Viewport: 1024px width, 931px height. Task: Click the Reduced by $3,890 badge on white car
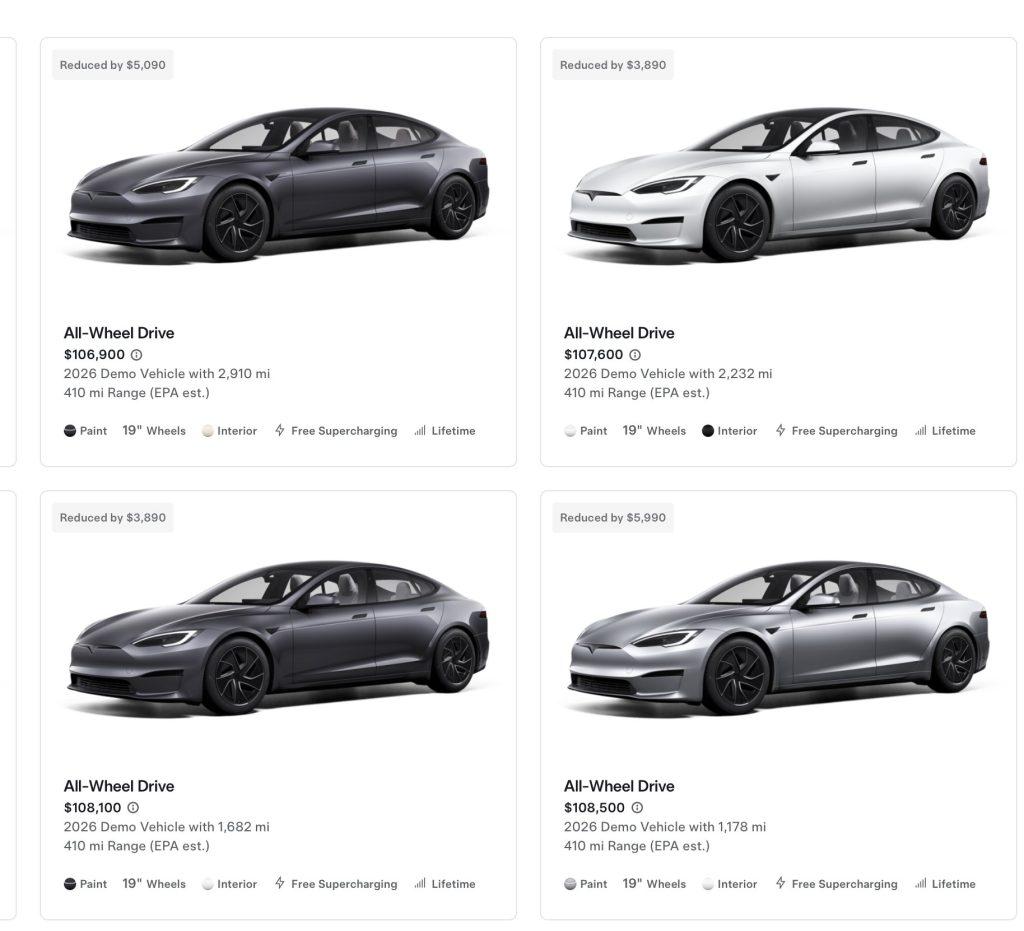(x=612, y=65)
